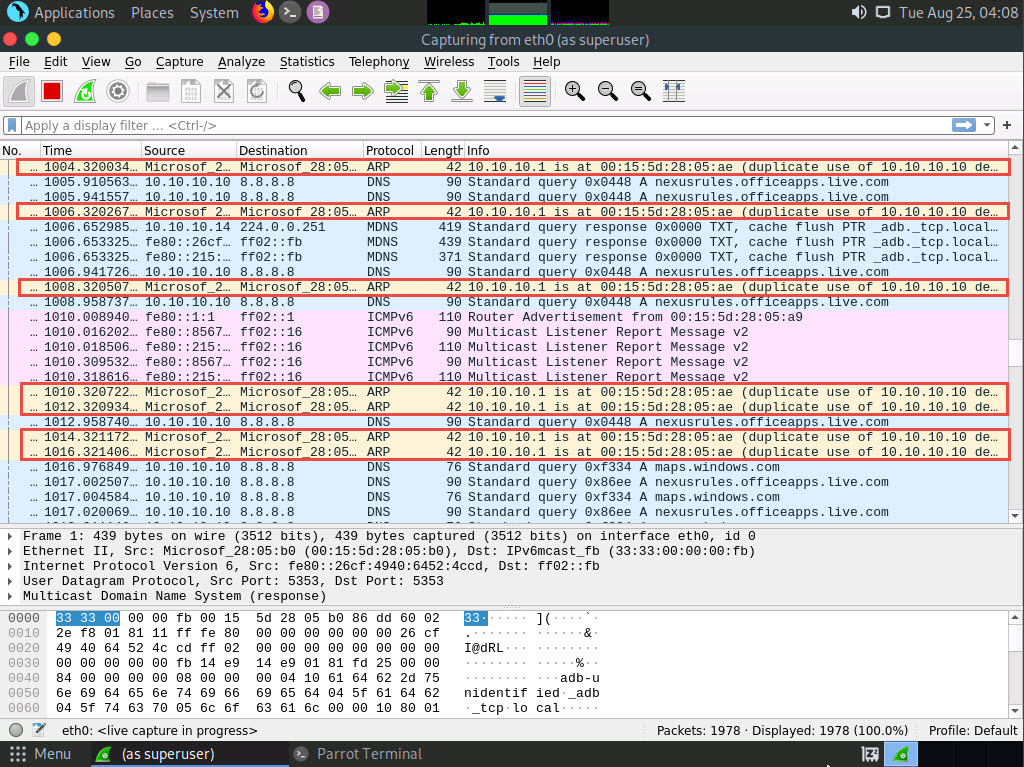This screenshot has width=1024, height=767.
Task: Save the capture file
Action: click(x=191, y=91)
